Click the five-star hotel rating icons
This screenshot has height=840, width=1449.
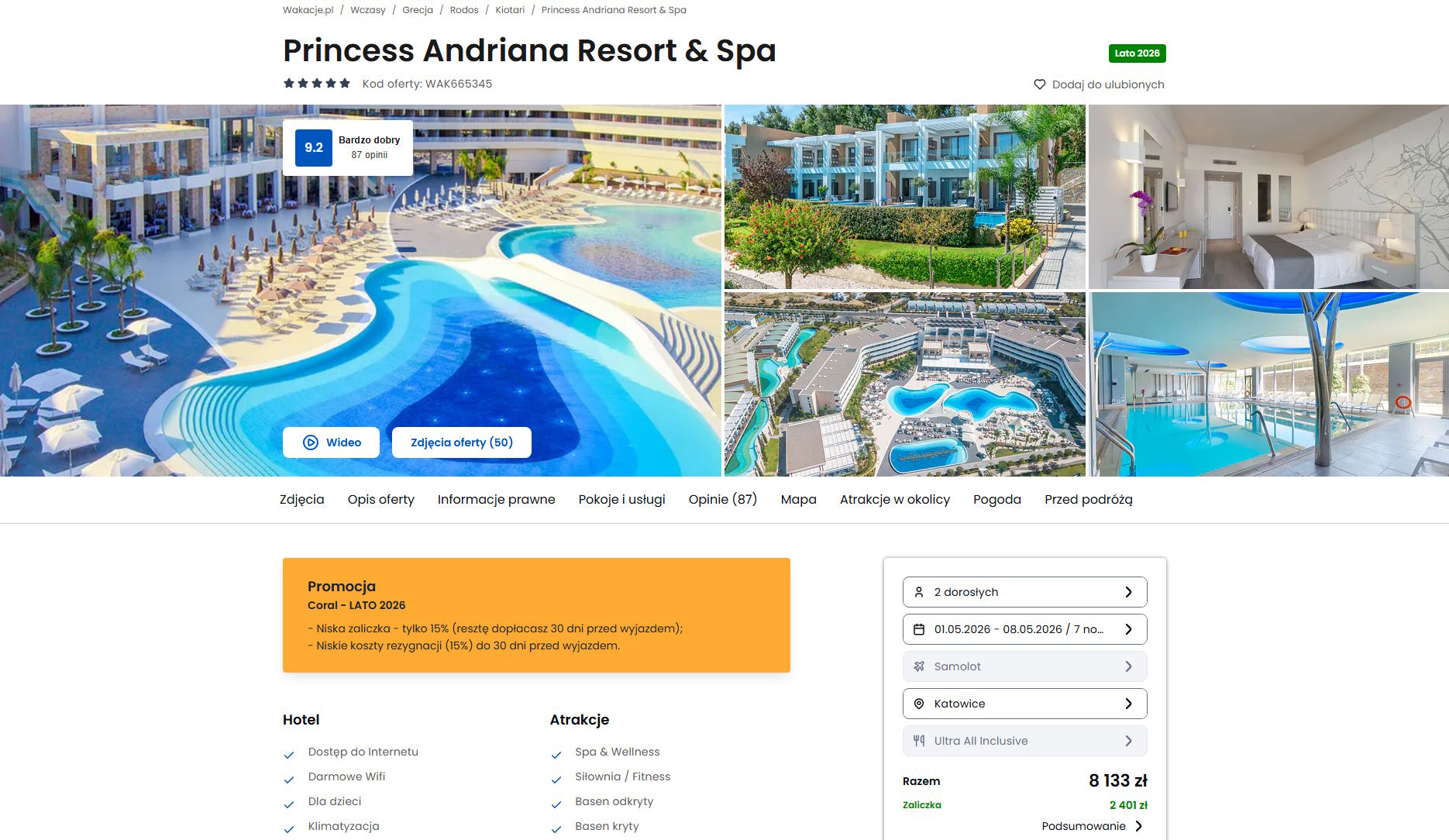317,84
